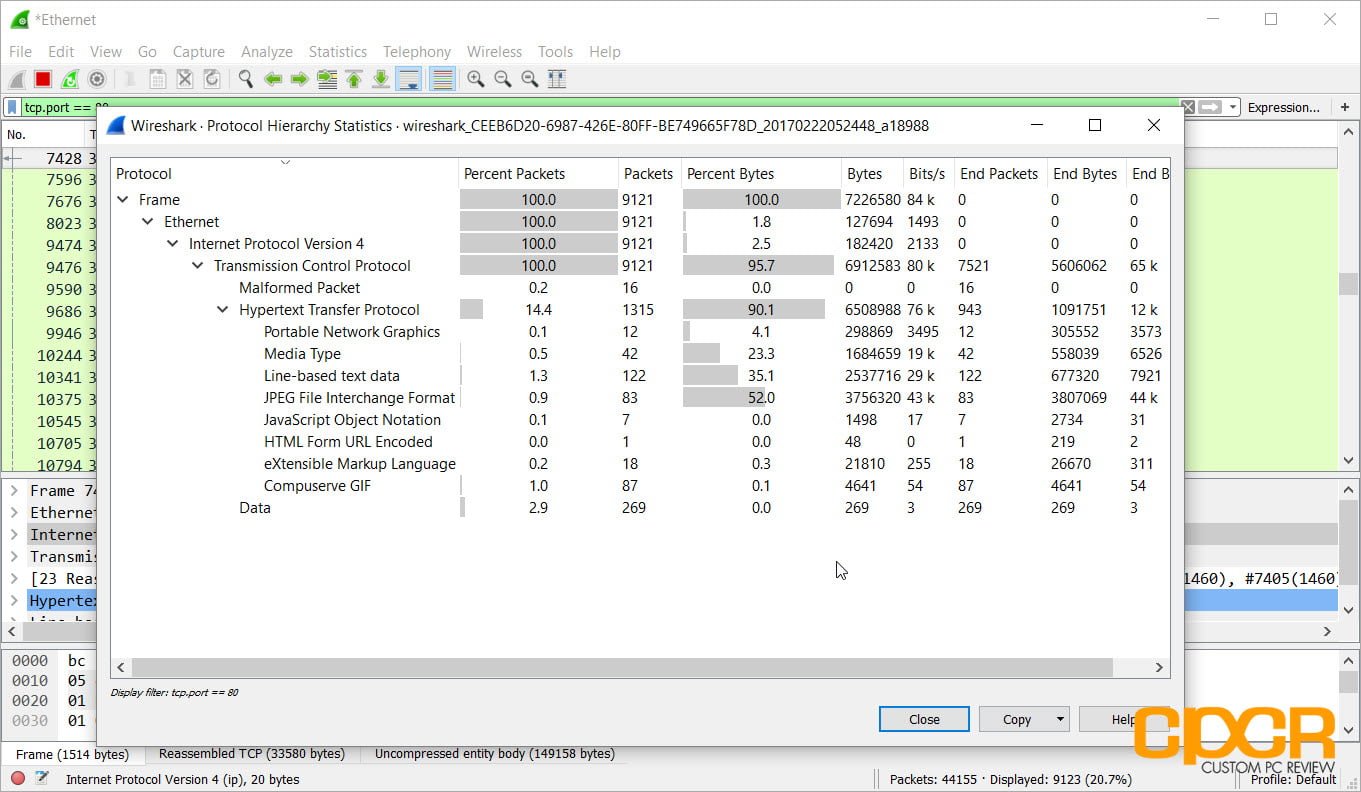Select Line-based text data row

click(x=640, y=376)
